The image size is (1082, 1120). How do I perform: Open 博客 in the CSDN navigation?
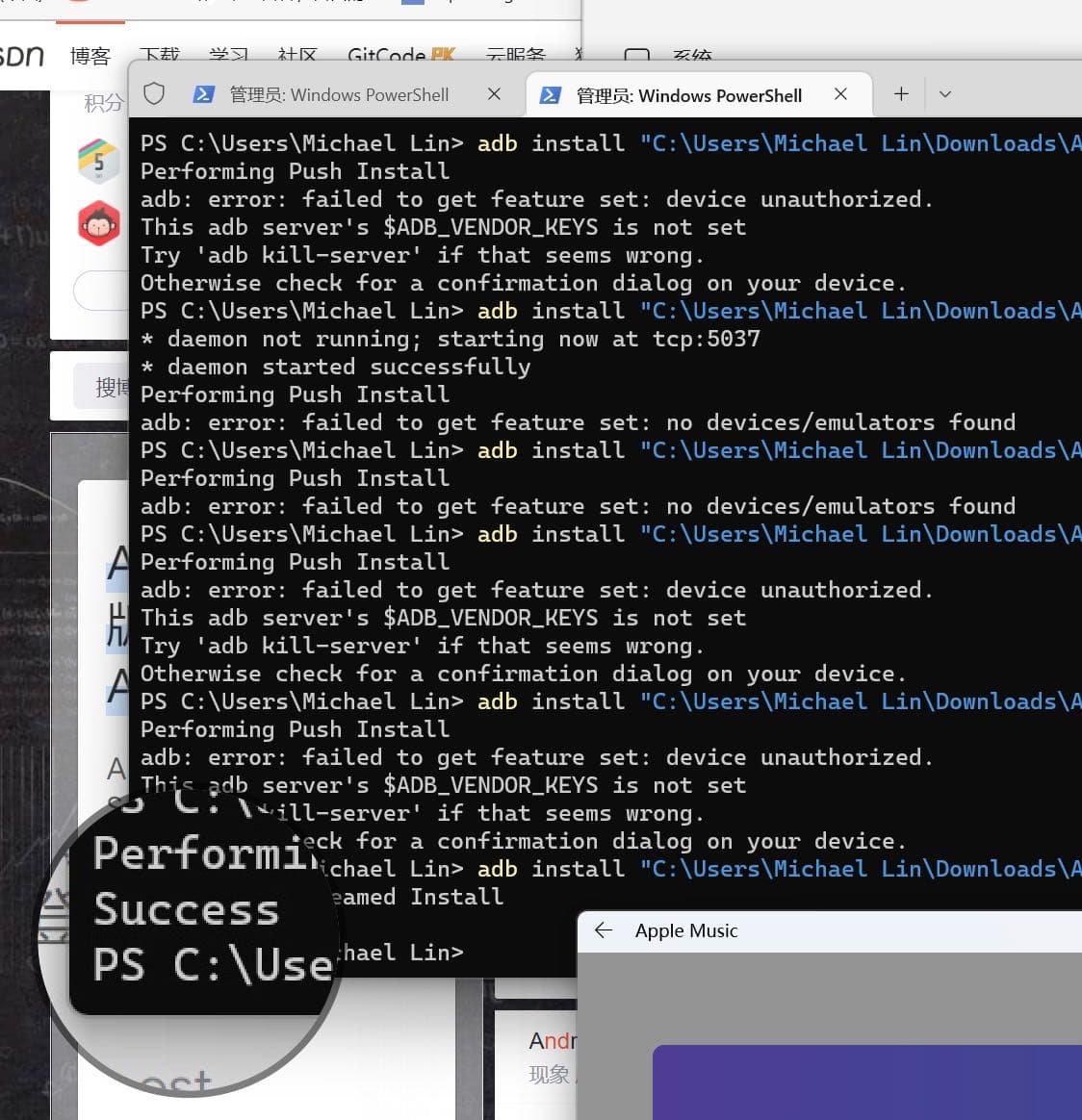[x=90, y=56]
